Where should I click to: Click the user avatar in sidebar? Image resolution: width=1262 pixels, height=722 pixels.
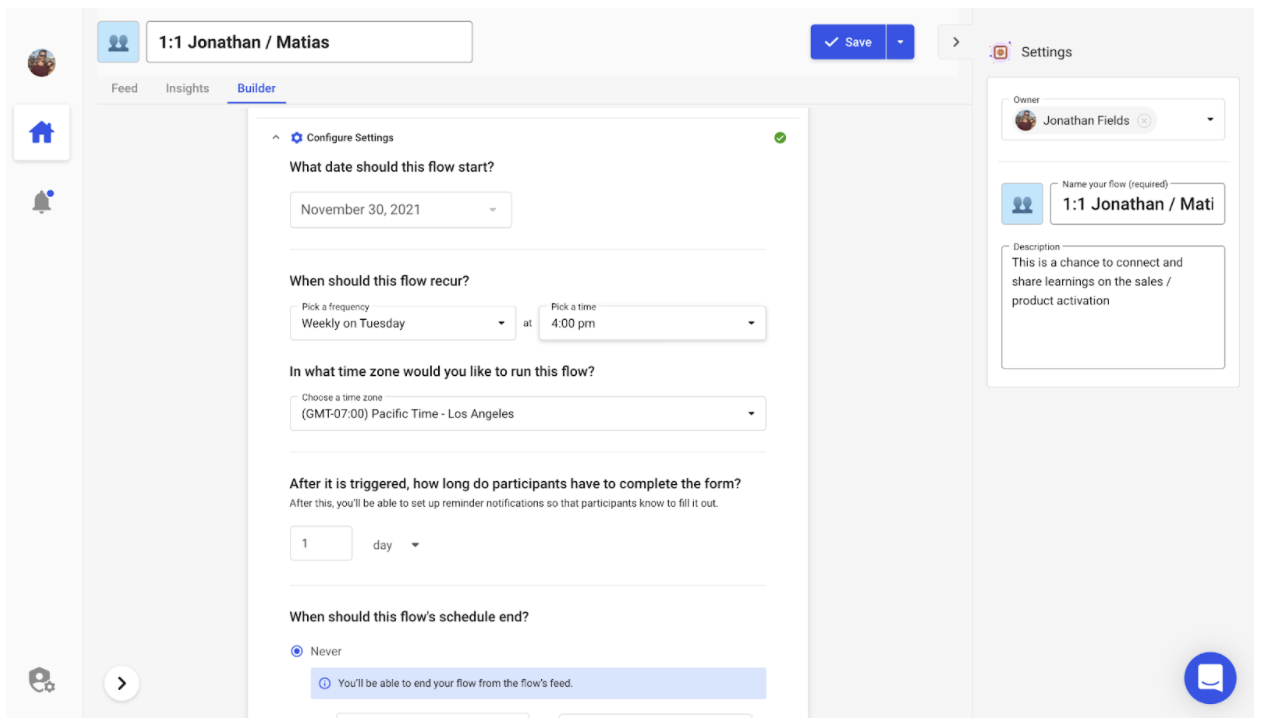41,63
